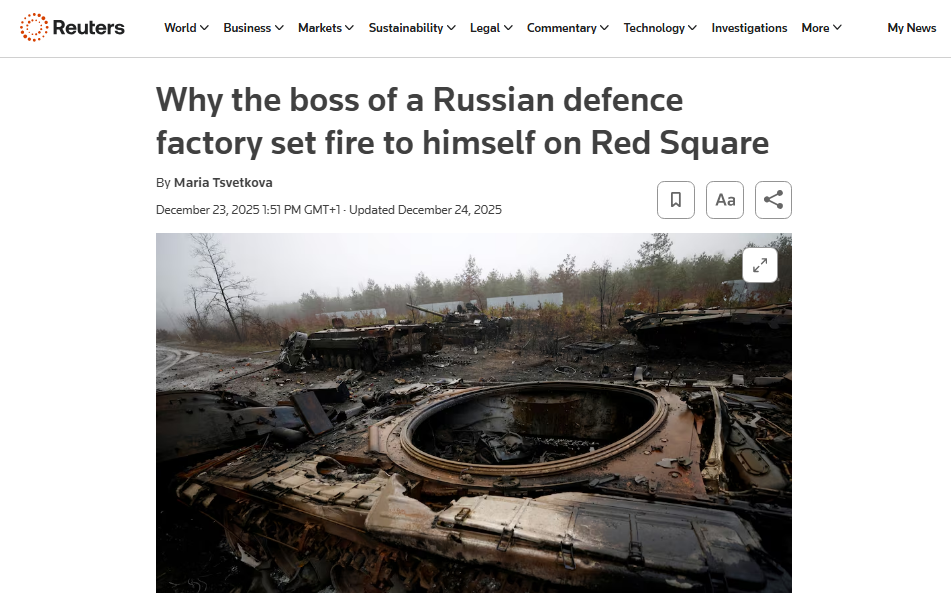Expand the Markets menu chevron

(x=349, y=28)
